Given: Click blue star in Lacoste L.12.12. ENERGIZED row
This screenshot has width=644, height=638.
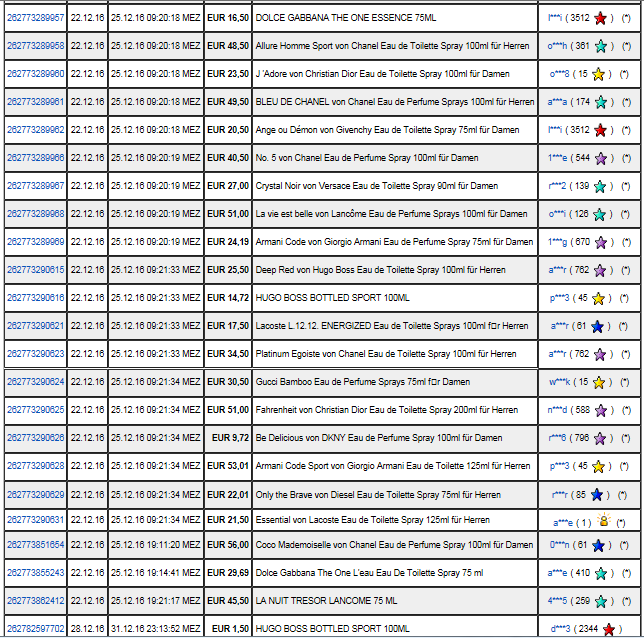Looking at the screenshot, I should [597, 326].
